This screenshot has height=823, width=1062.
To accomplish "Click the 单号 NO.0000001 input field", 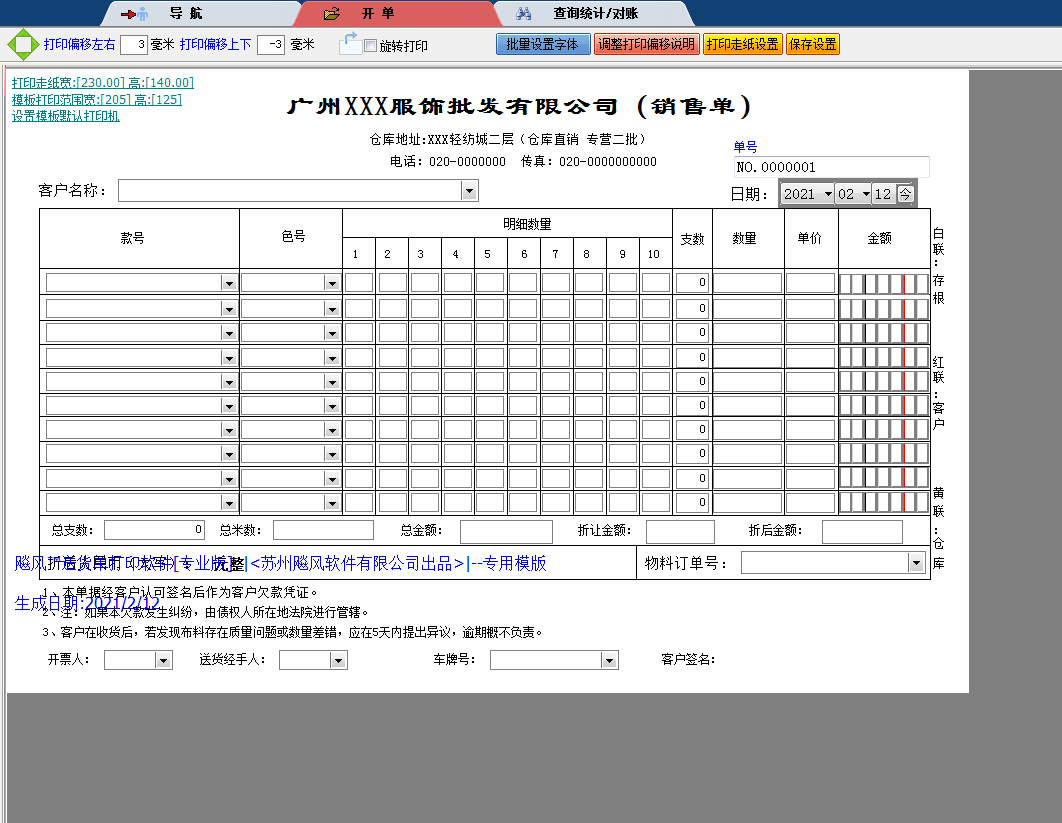I will tap(830, 167).
